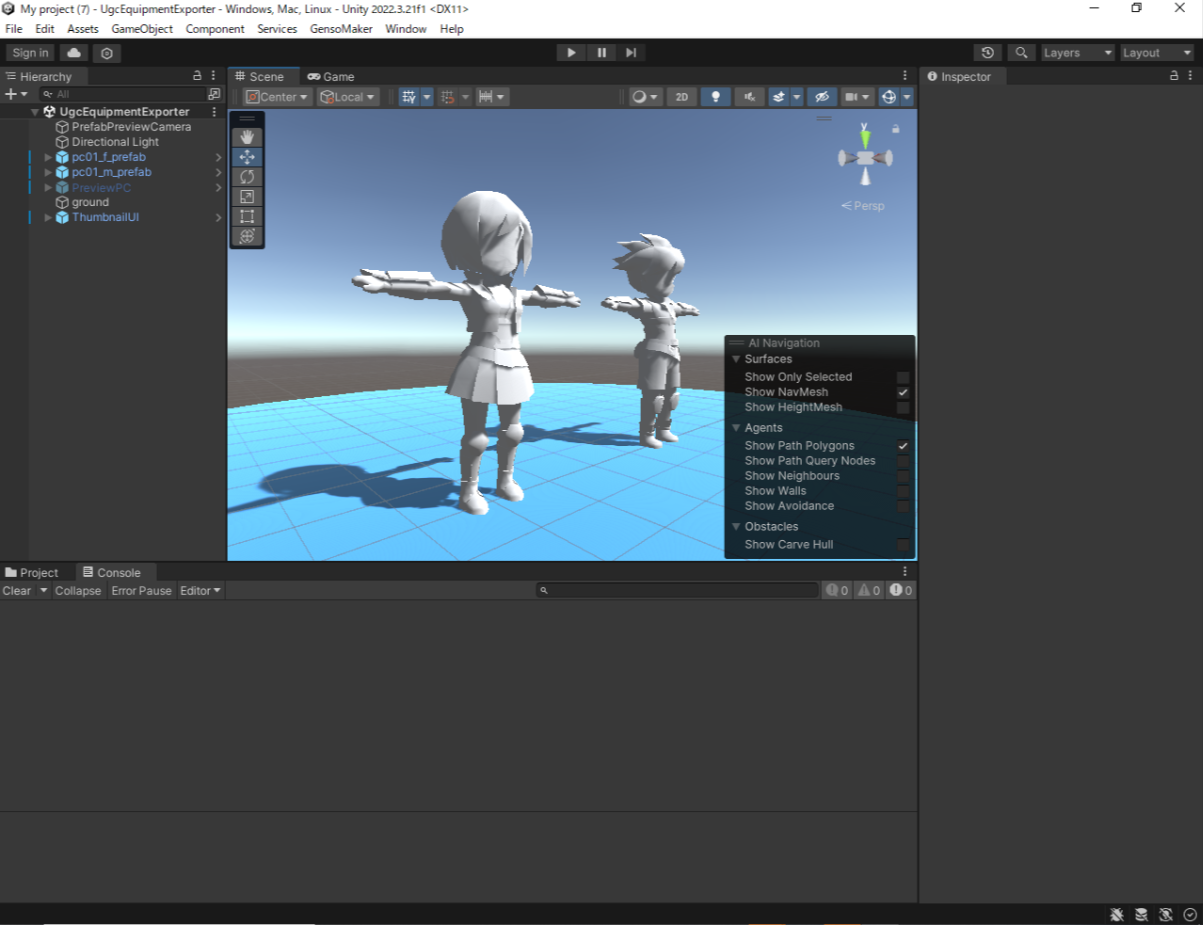This screenshot has height=925, width=1203.
Task: Toggle 2D view mode
Action: (x=682, y=97)
